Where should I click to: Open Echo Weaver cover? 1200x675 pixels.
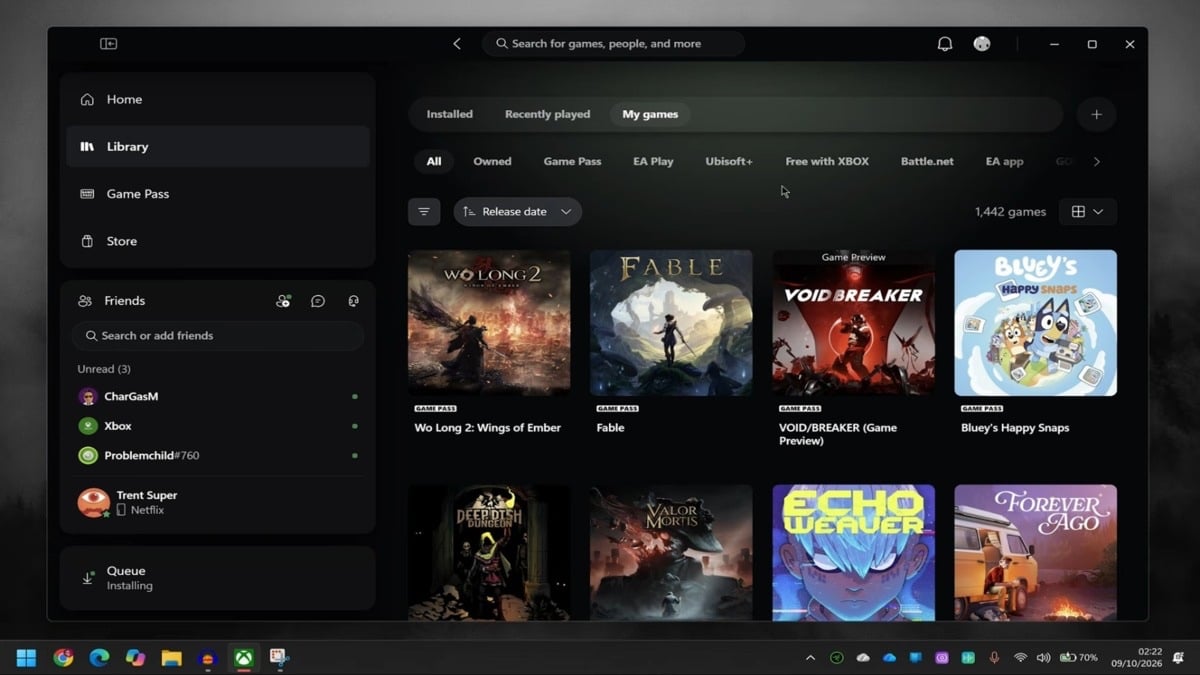(x=853, y=552)
